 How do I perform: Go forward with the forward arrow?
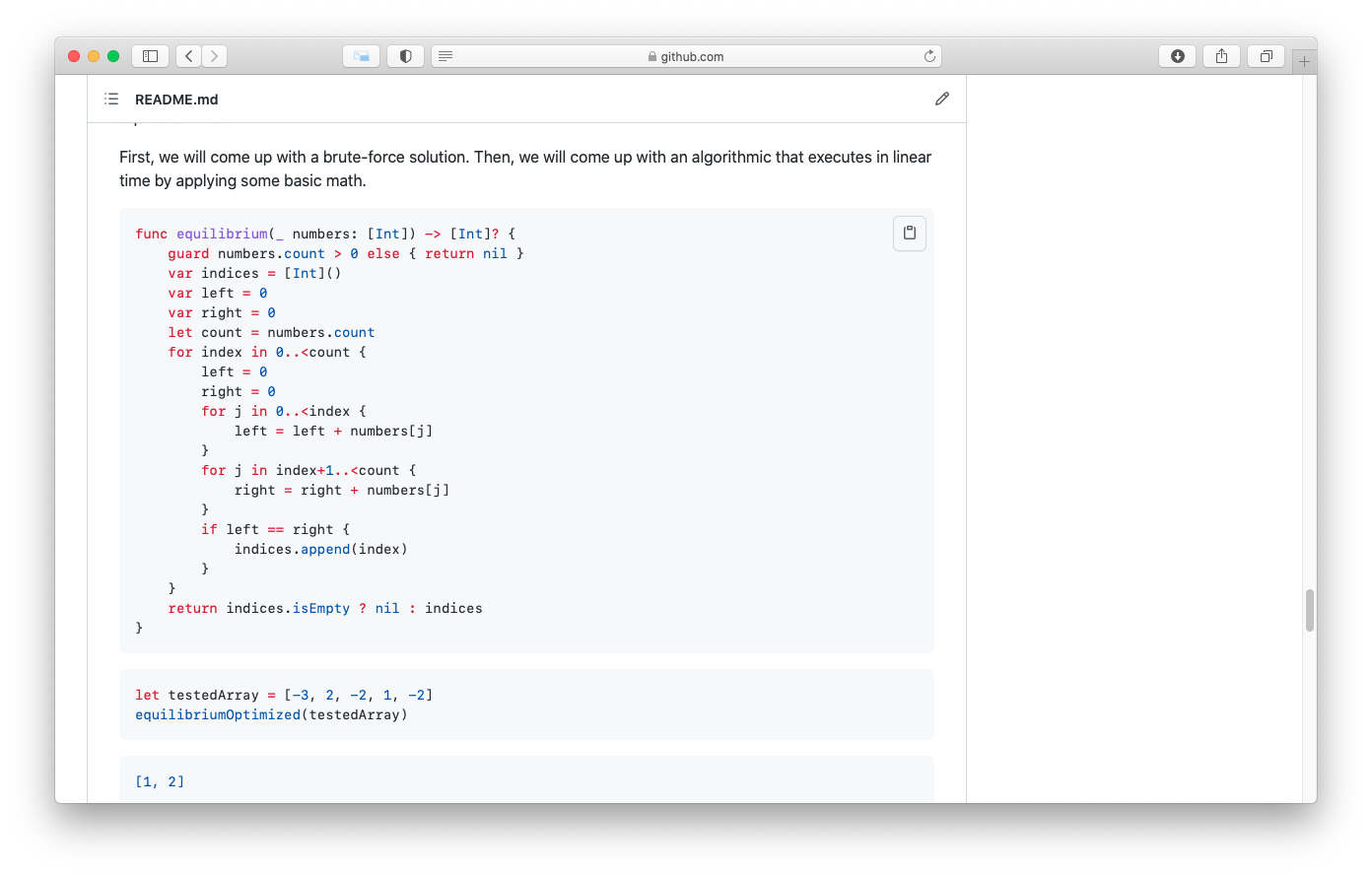(x=215, y=56)
